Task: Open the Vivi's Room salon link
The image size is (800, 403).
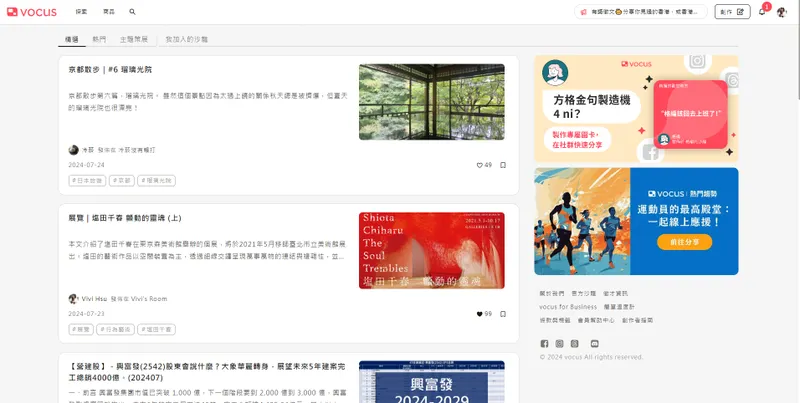Action: point(149,299)
